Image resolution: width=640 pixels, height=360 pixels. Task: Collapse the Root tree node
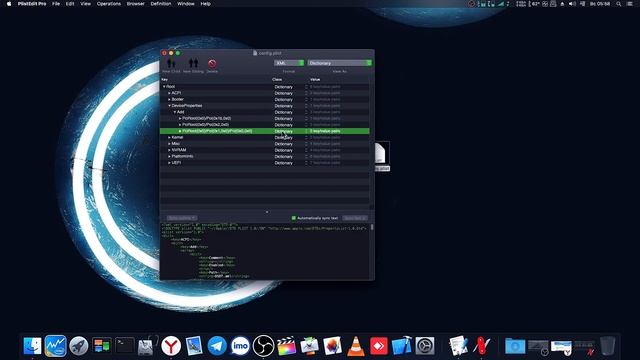[164, 87]
